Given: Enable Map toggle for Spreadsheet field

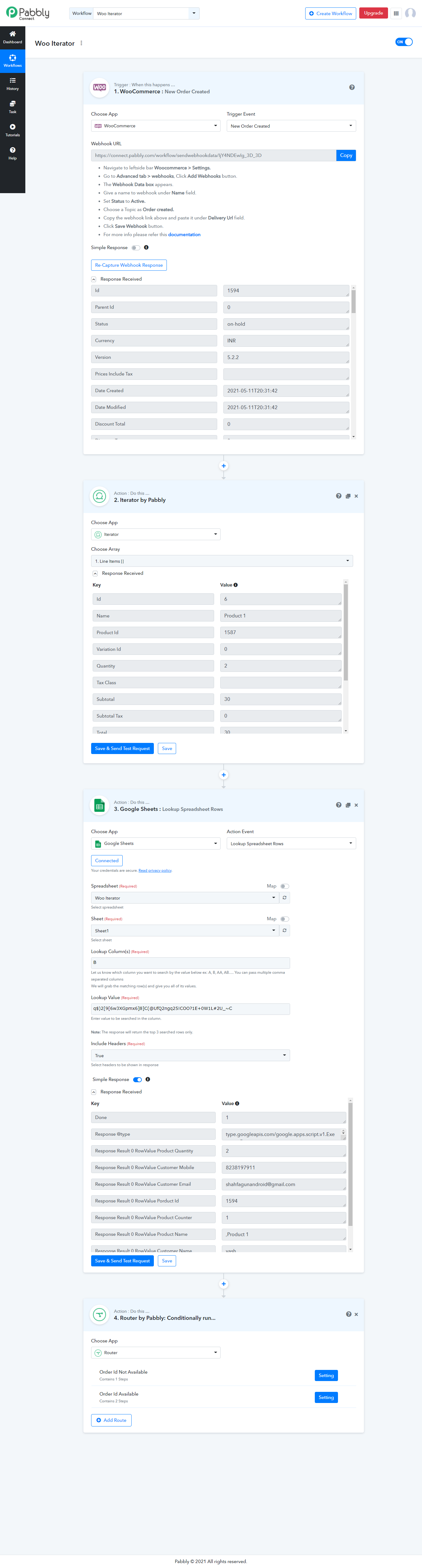Looking at the screenshot, I should tap(285, 886).
